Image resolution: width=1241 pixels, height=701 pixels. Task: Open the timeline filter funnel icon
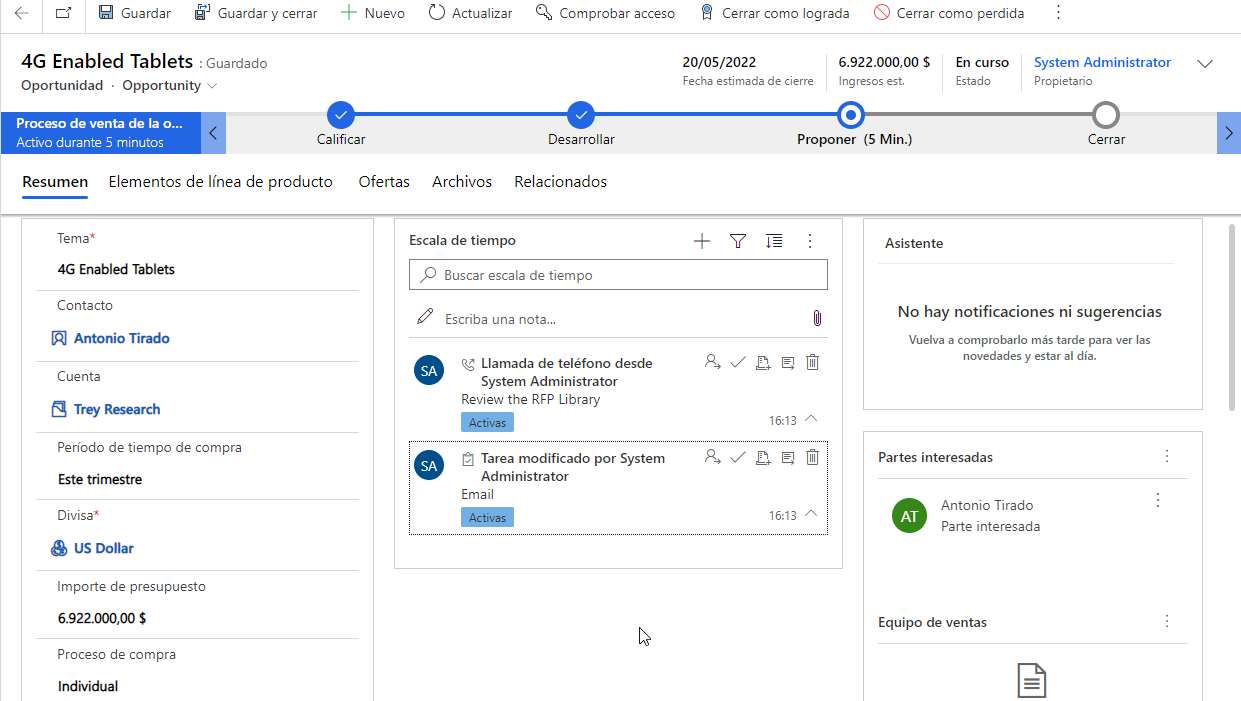click(738, 241)
